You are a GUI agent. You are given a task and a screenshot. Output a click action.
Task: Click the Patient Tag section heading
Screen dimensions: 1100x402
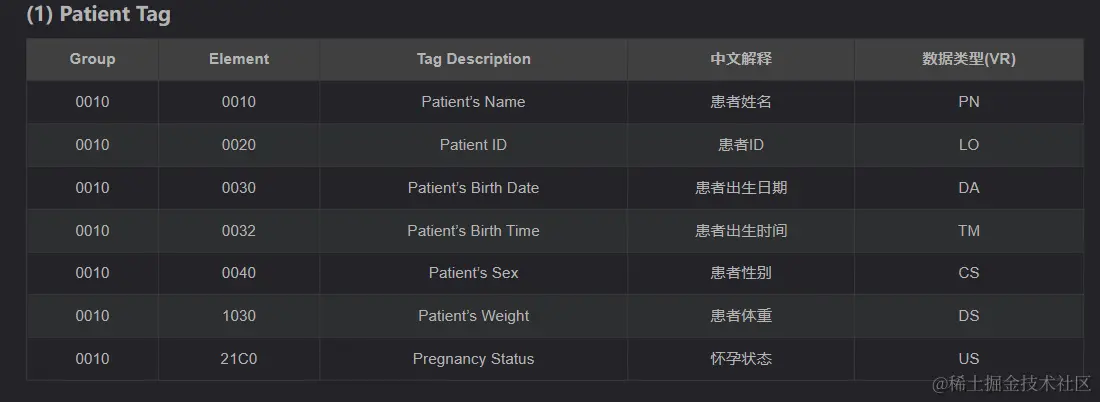click(x=98, y=15)
